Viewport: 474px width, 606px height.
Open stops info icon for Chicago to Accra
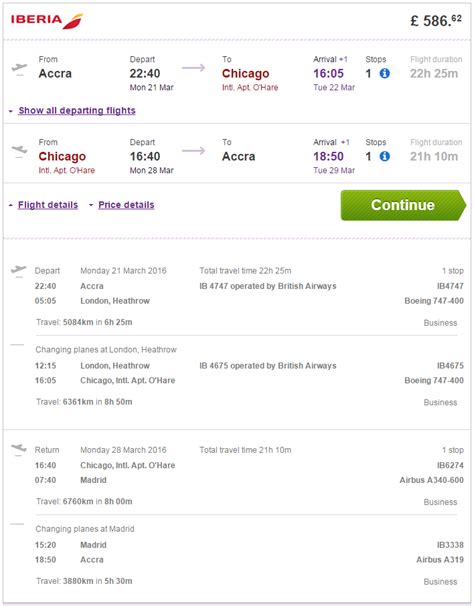[x=384, y=156]
